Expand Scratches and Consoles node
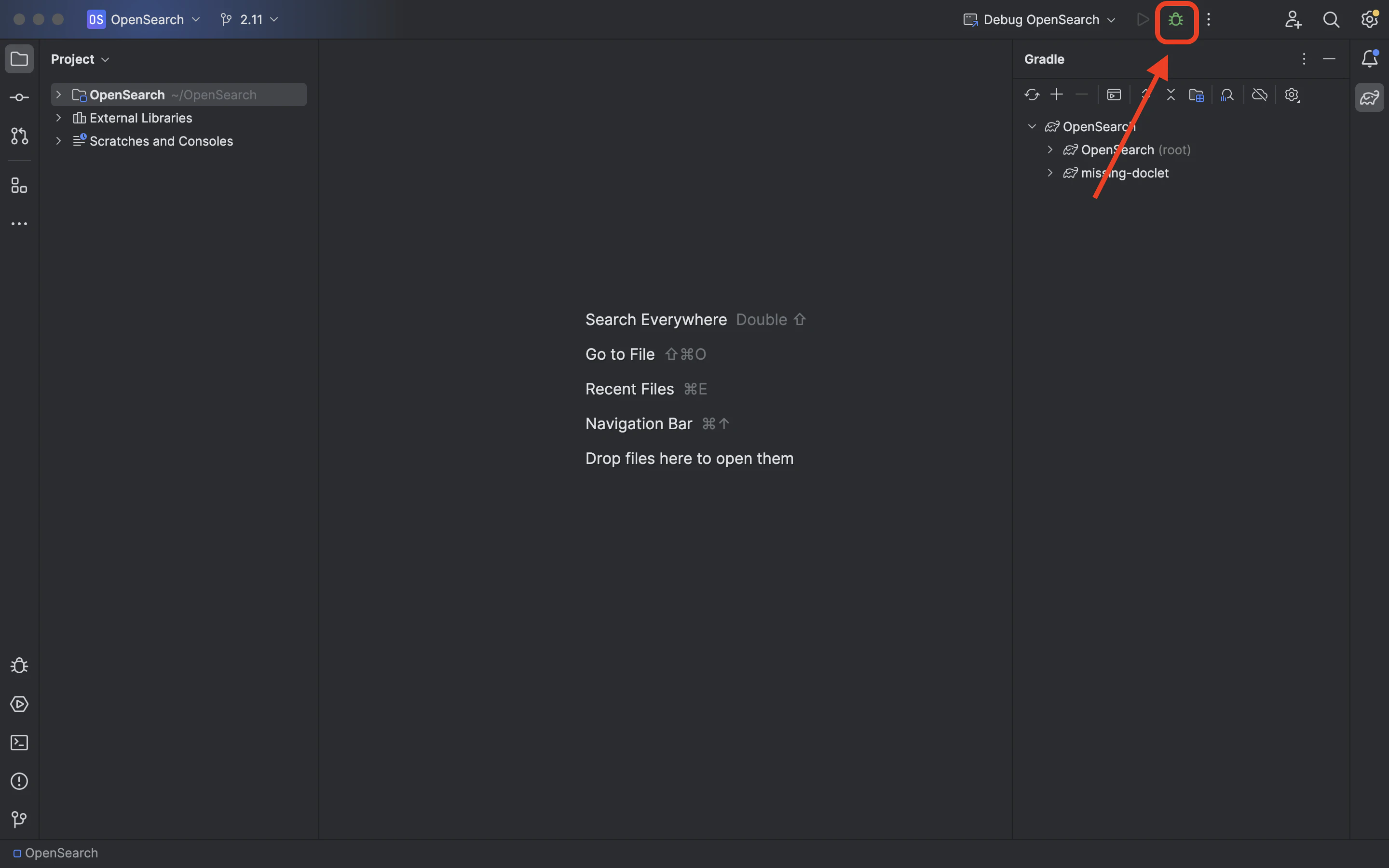Viewport: 1389px width, 868px height. click(x=58, y=141)
